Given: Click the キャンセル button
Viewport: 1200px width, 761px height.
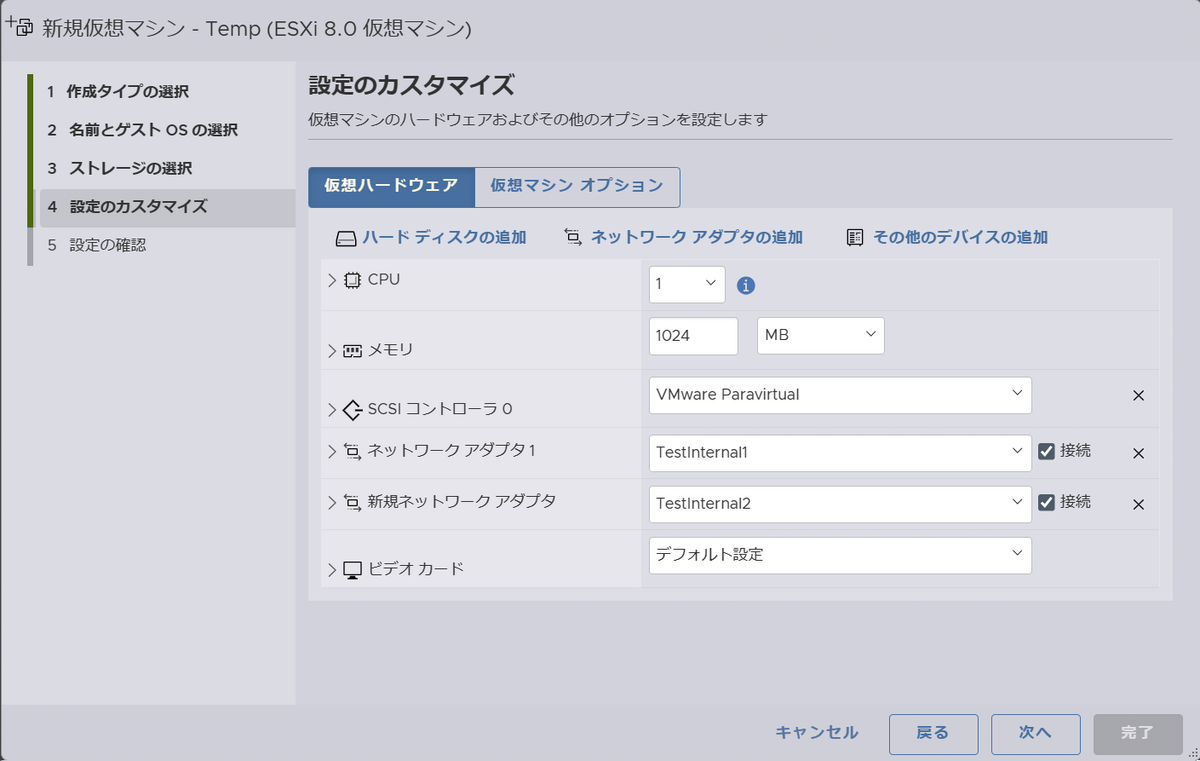Looking at the screenshot, I should 817,733.
